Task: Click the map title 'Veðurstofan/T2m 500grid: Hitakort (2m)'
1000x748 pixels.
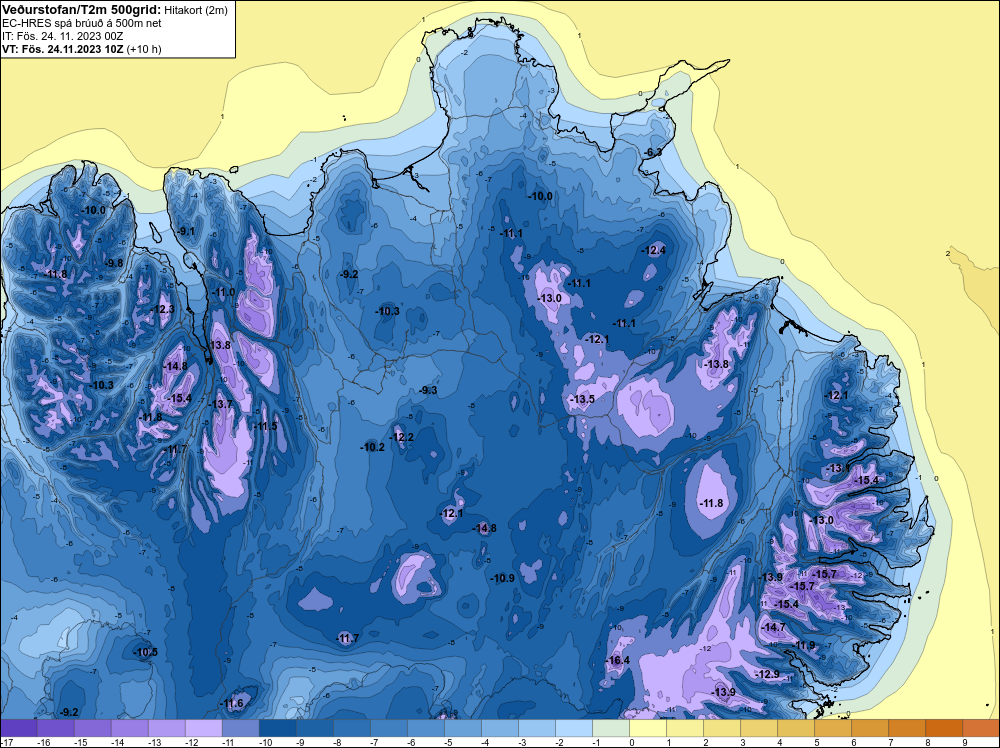Action: [114, 10]
